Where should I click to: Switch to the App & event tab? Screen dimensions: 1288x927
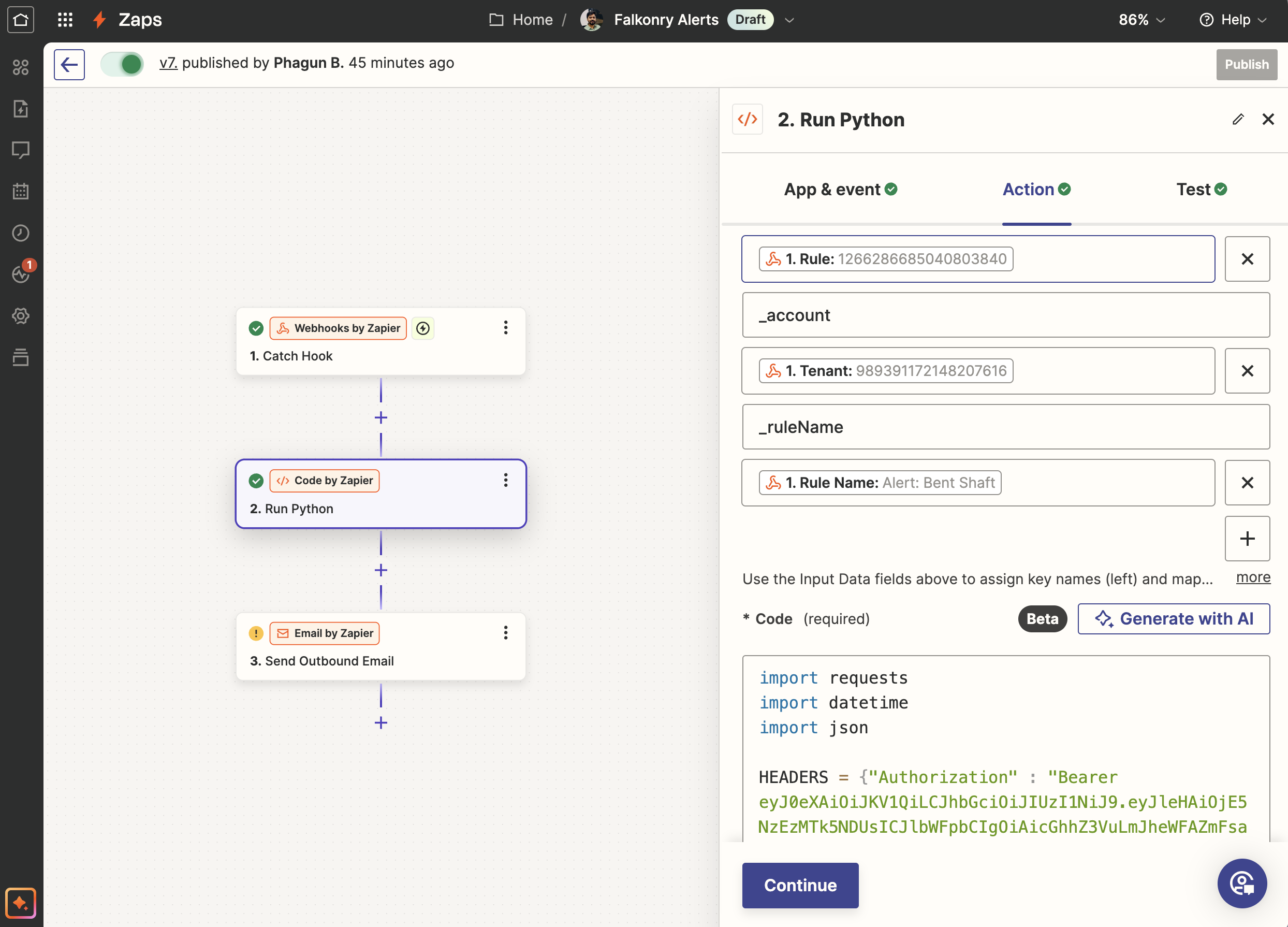[841, 189]
